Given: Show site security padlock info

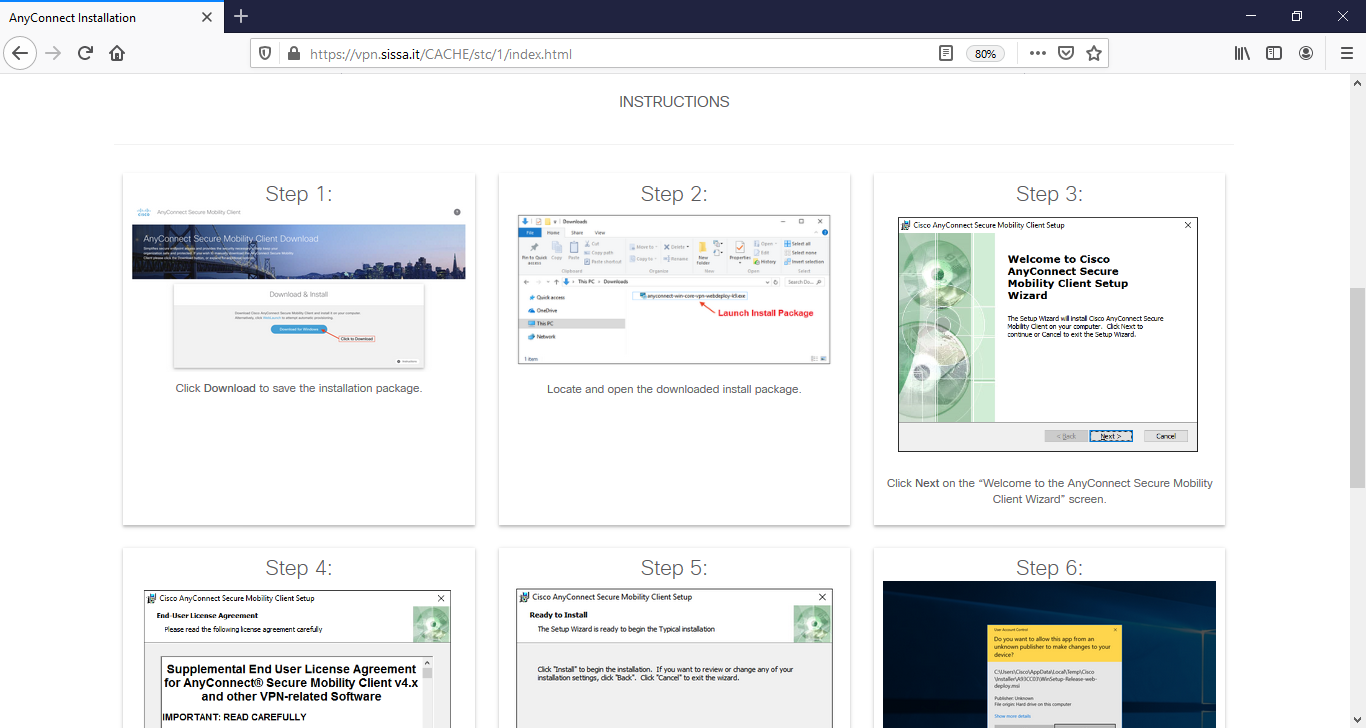Looking at the screenshot, I should tap(293, 54).
